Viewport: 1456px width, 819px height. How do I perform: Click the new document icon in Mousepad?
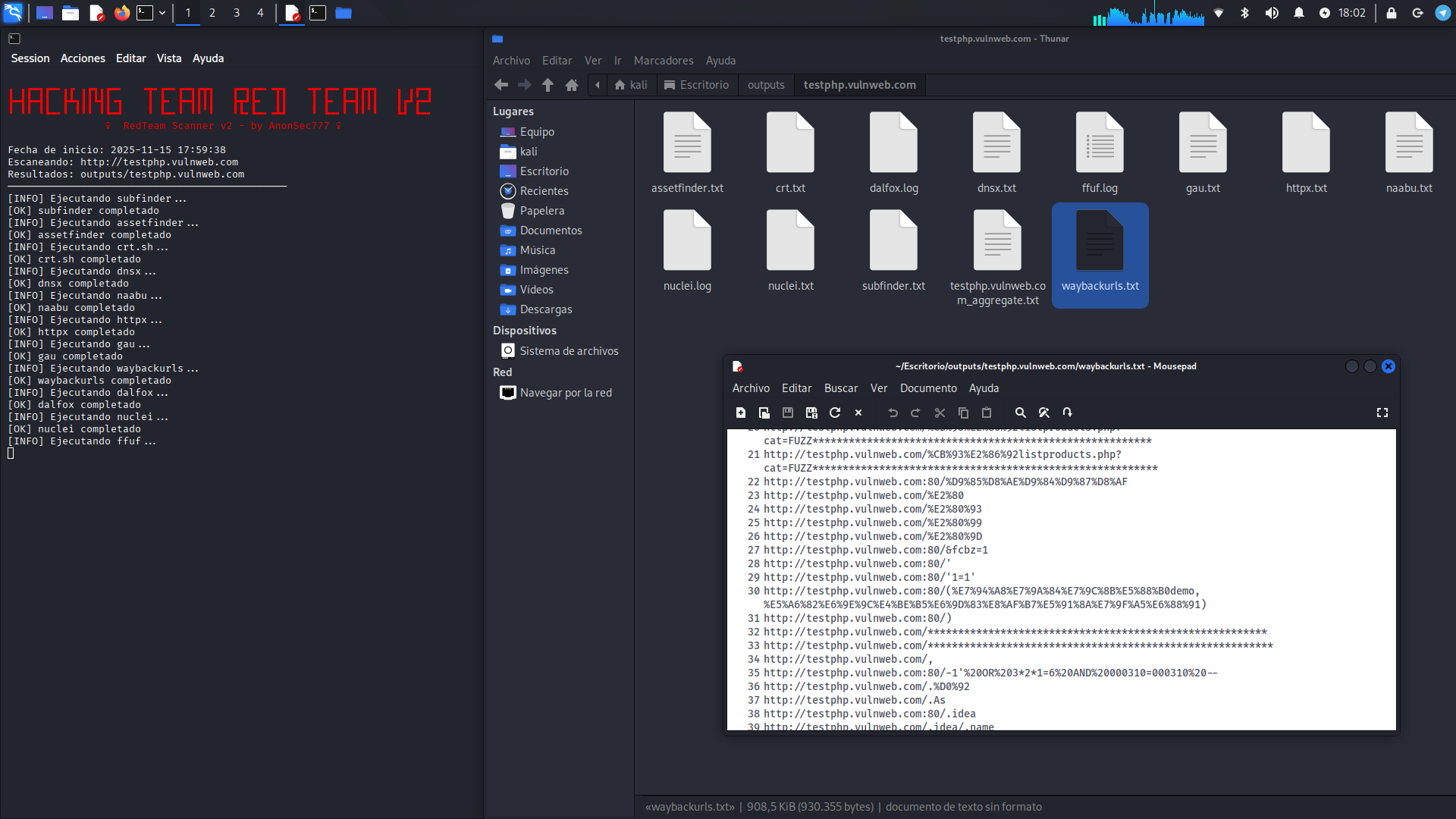(x=741, y=413)
